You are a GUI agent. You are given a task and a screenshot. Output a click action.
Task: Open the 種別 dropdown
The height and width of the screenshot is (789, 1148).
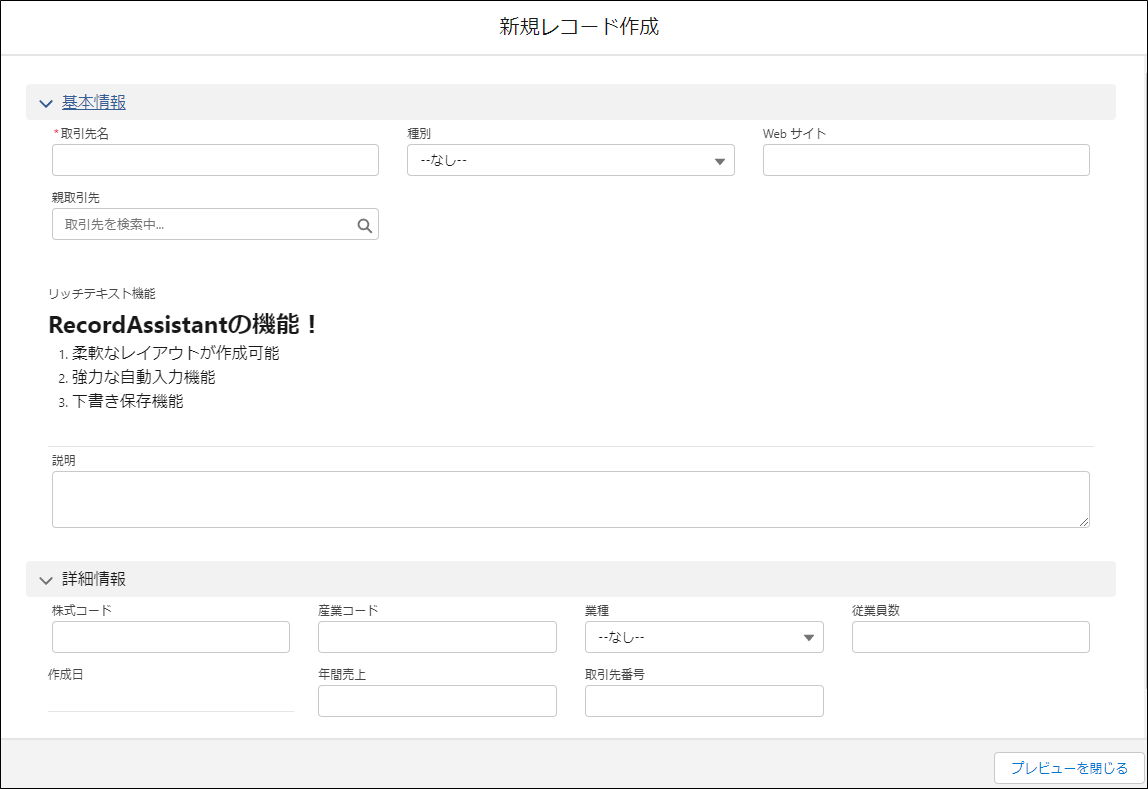[570, 160]
